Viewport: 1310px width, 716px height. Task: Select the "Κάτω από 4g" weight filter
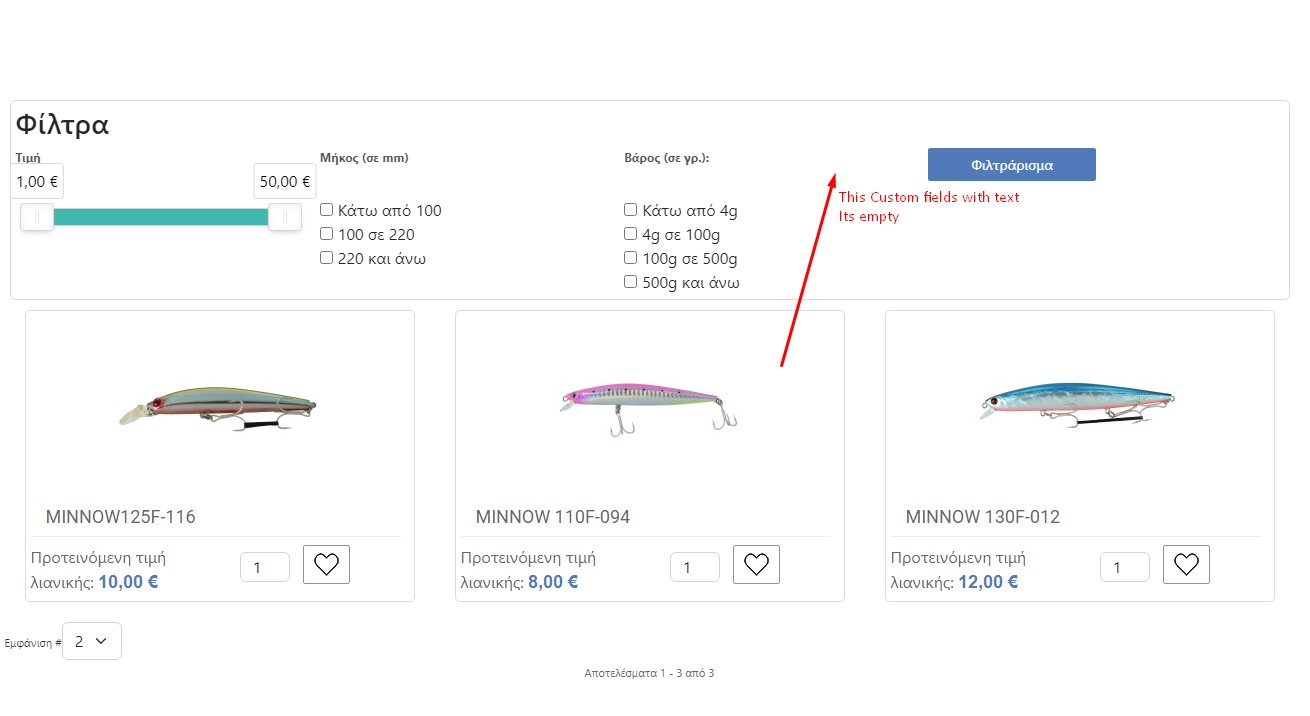tap(631, 210)
